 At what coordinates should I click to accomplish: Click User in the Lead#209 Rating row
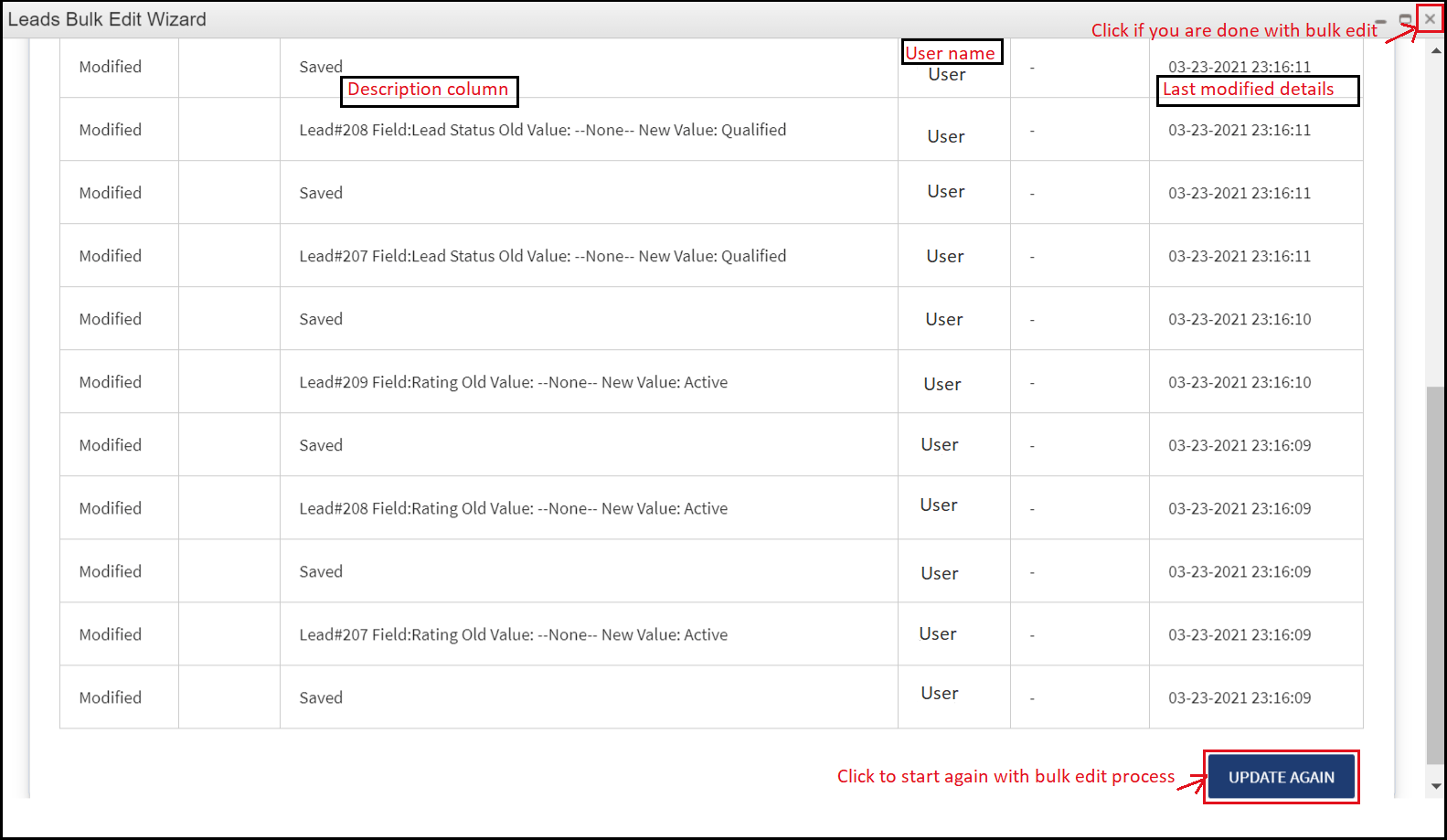tap(942, 385)
